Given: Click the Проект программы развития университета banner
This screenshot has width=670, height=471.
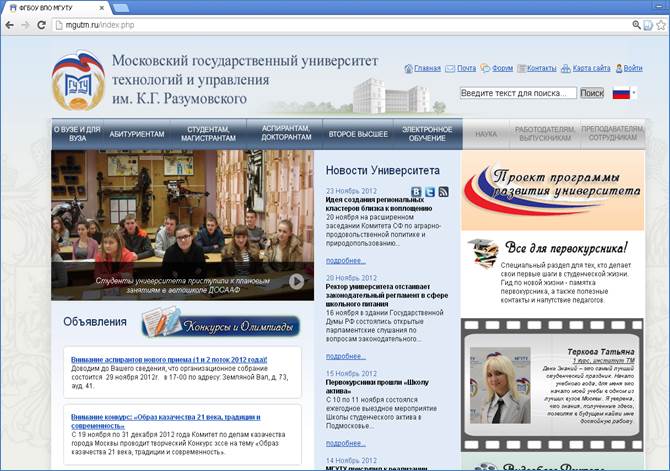Looking at the screenshot, I should [552, 191].
